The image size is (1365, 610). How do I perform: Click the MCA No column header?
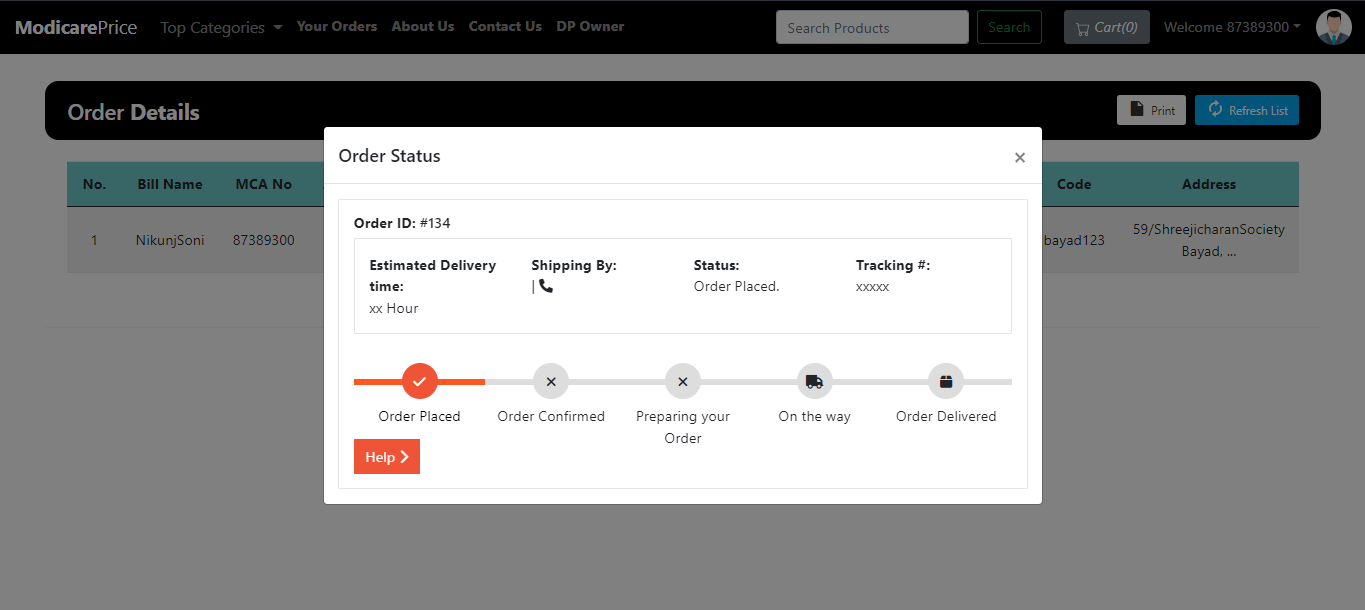pyautogui.click(x=264, y=184)
